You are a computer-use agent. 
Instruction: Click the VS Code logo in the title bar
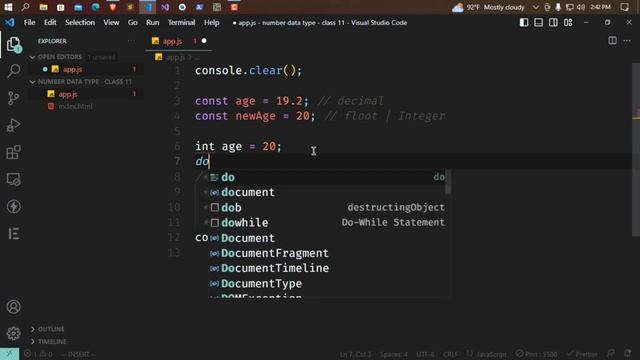(9, 22)
